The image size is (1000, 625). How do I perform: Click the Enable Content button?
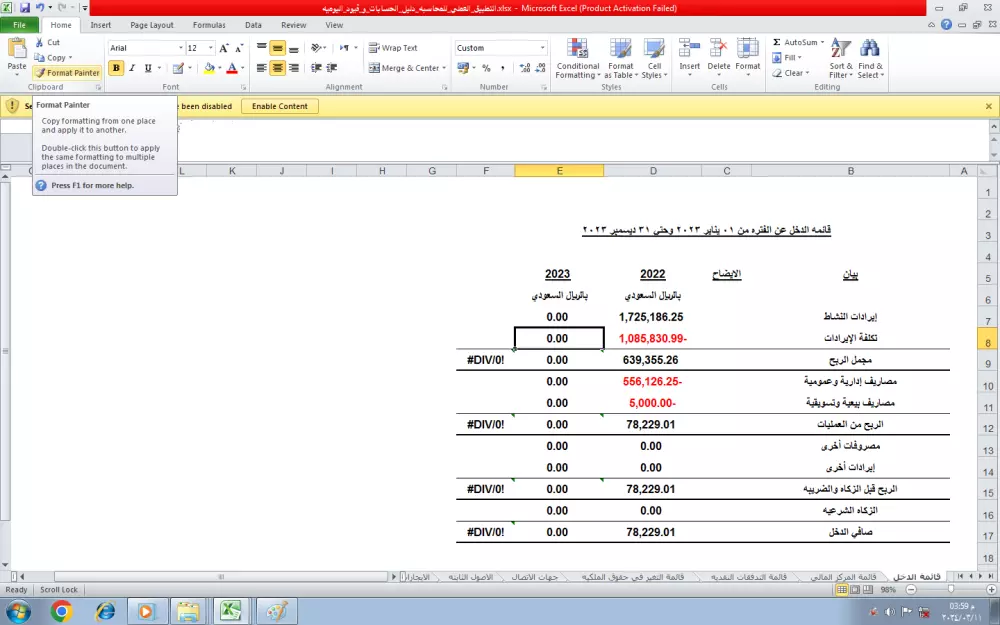279,106
